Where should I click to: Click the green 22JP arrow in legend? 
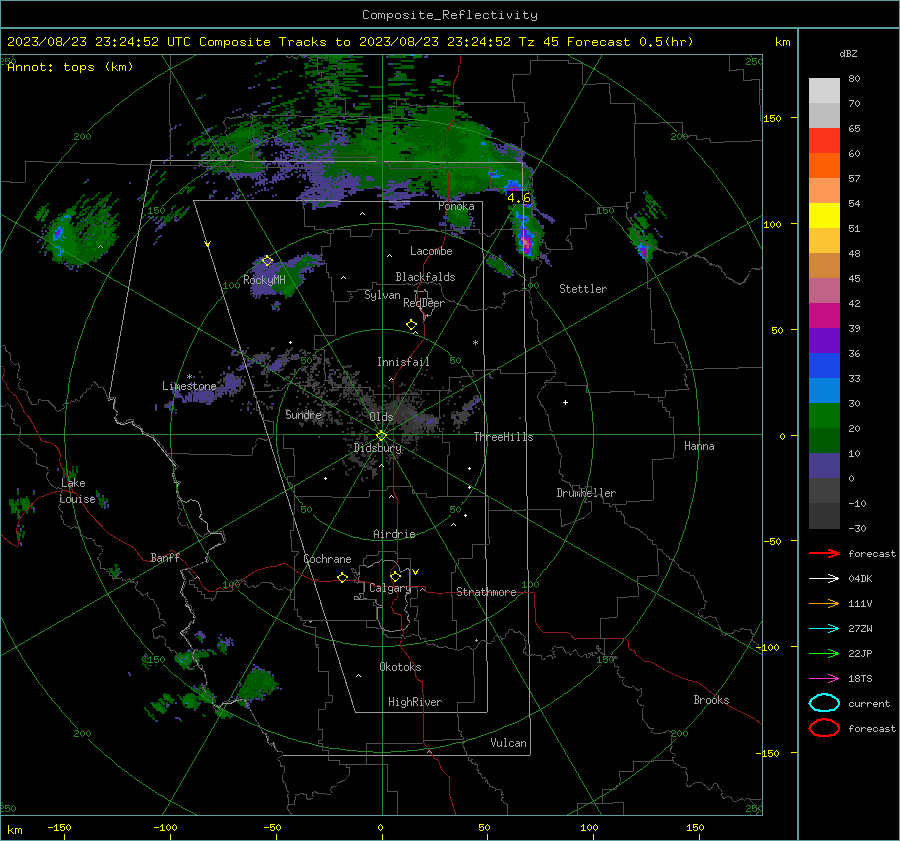pyautogui.click(x=824, y=653)
